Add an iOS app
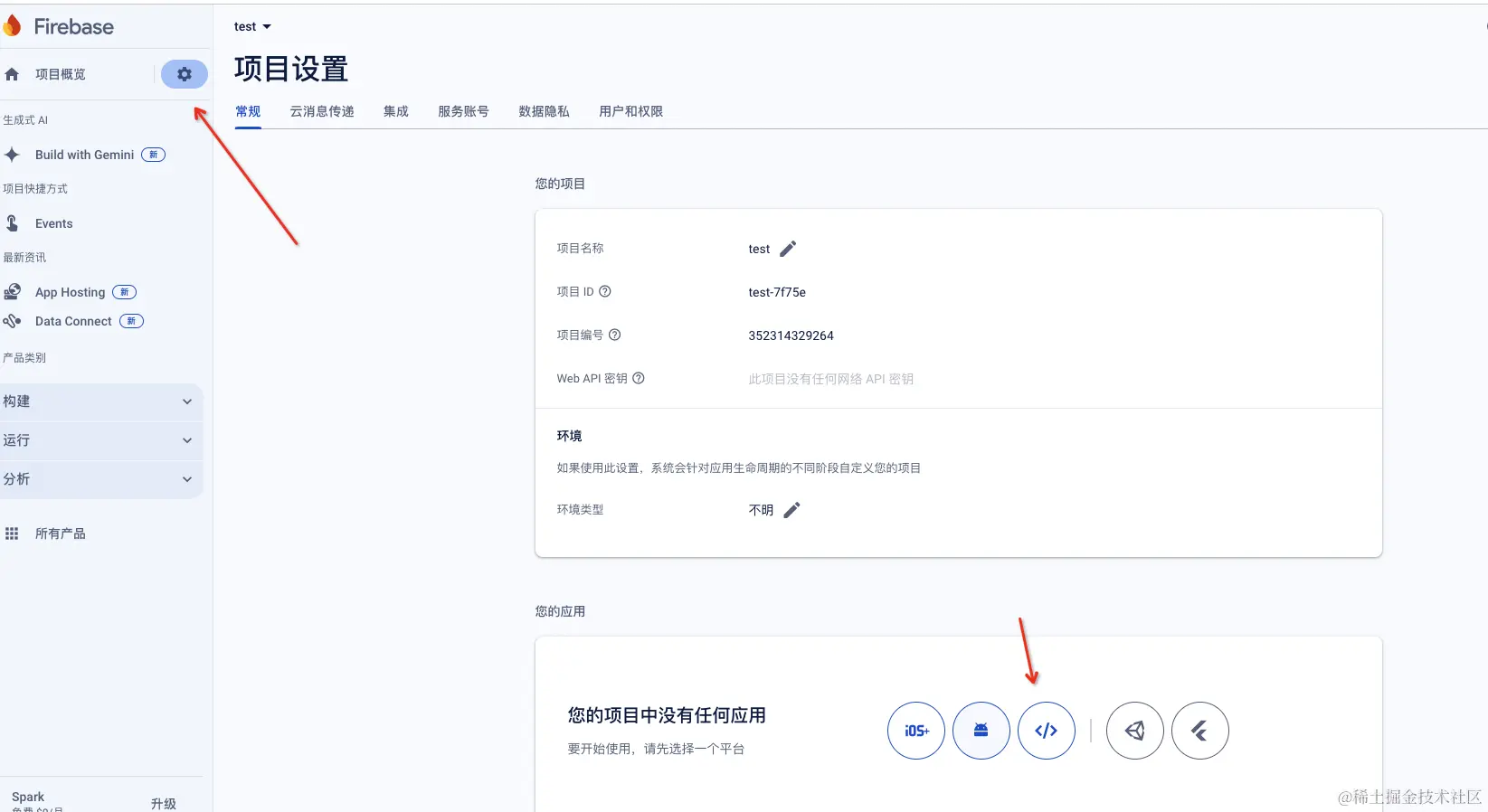Image resolution: width=1488 pixels, height=812 pixels. click(916, 731)
